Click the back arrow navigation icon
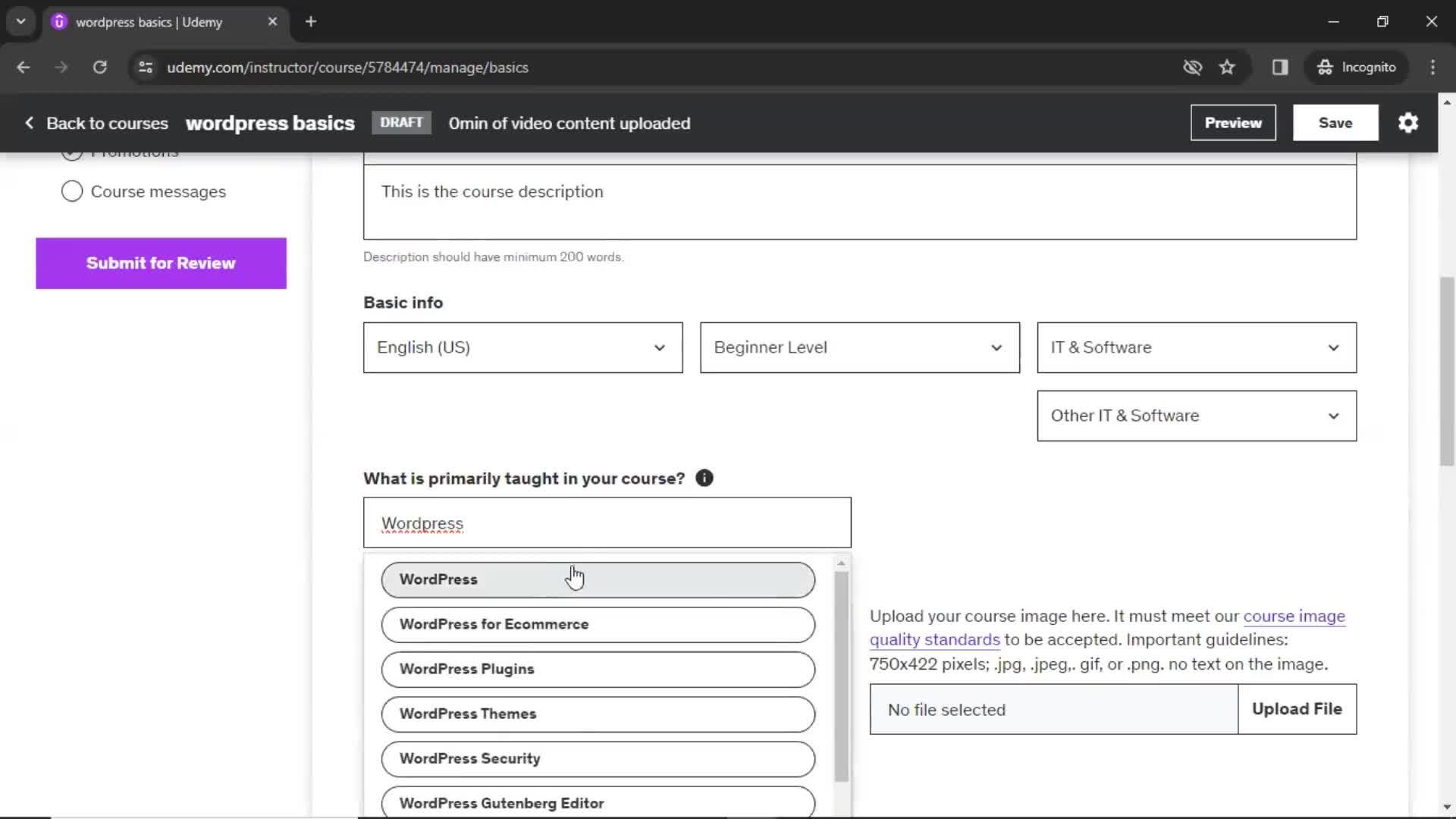The height and width of the screenshot is (819, 1456). tap(24, 67)
